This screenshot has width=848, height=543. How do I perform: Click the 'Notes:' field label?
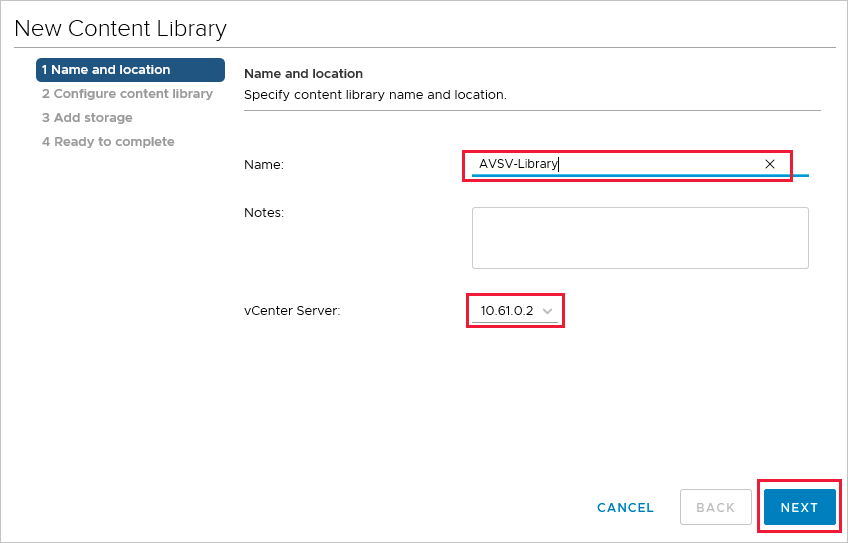[x=264, y=213]
